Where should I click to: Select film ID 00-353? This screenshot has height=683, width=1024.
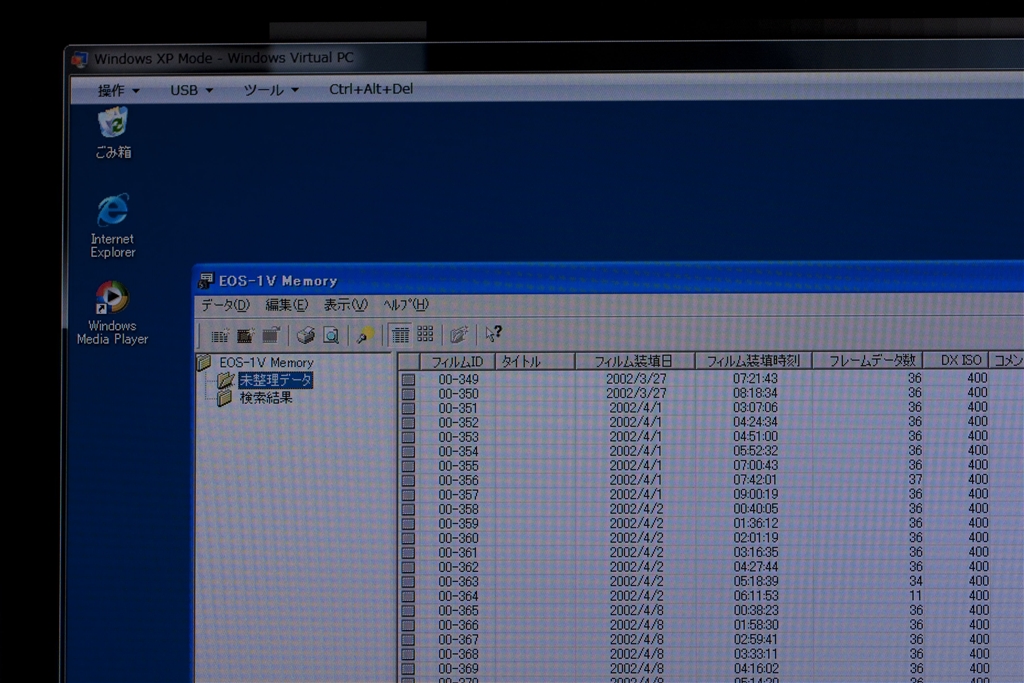click(x=458, y=437)
